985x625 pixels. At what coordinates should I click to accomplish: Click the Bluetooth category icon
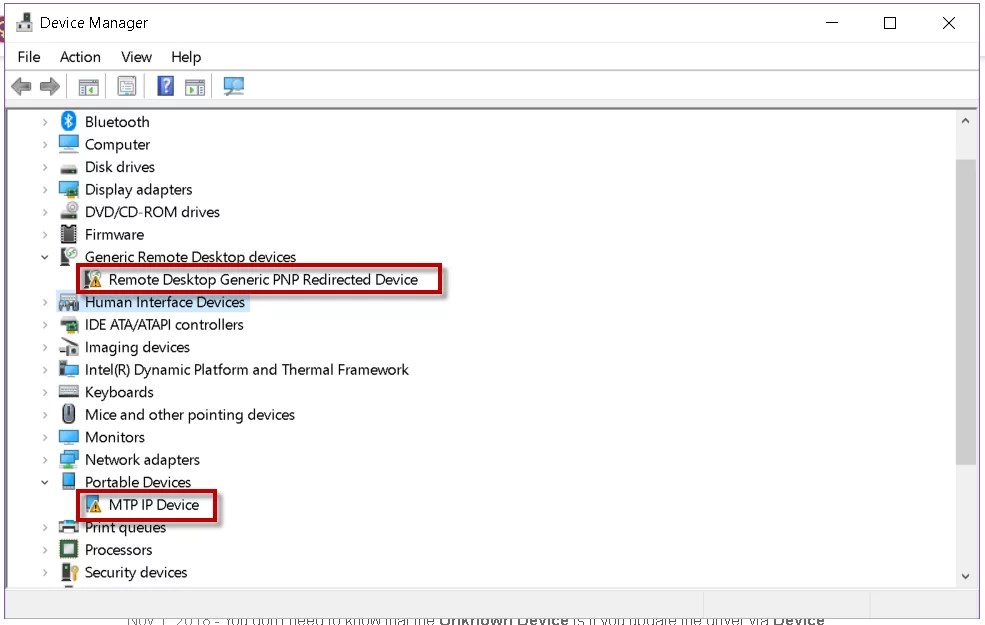coord(68,121)
